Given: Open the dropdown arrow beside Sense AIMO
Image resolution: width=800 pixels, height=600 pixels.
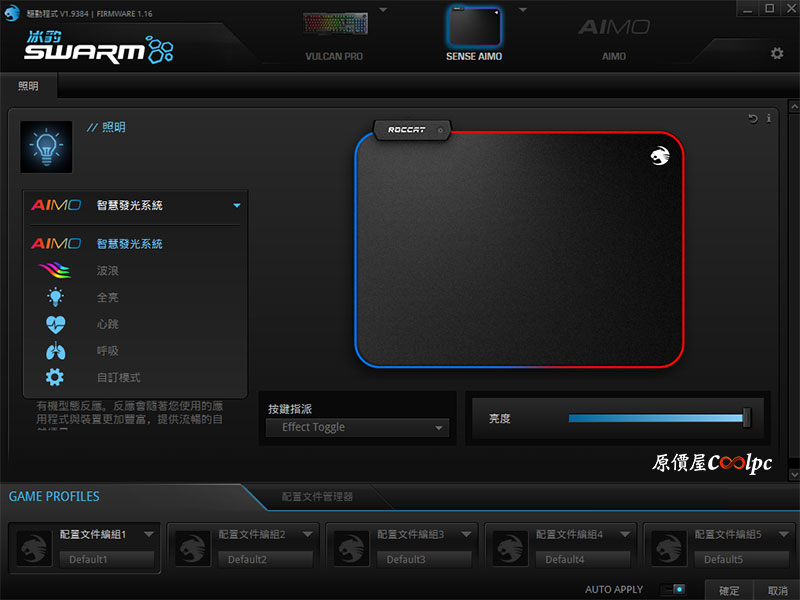Looking at the screenshot, I should point(523,10).
